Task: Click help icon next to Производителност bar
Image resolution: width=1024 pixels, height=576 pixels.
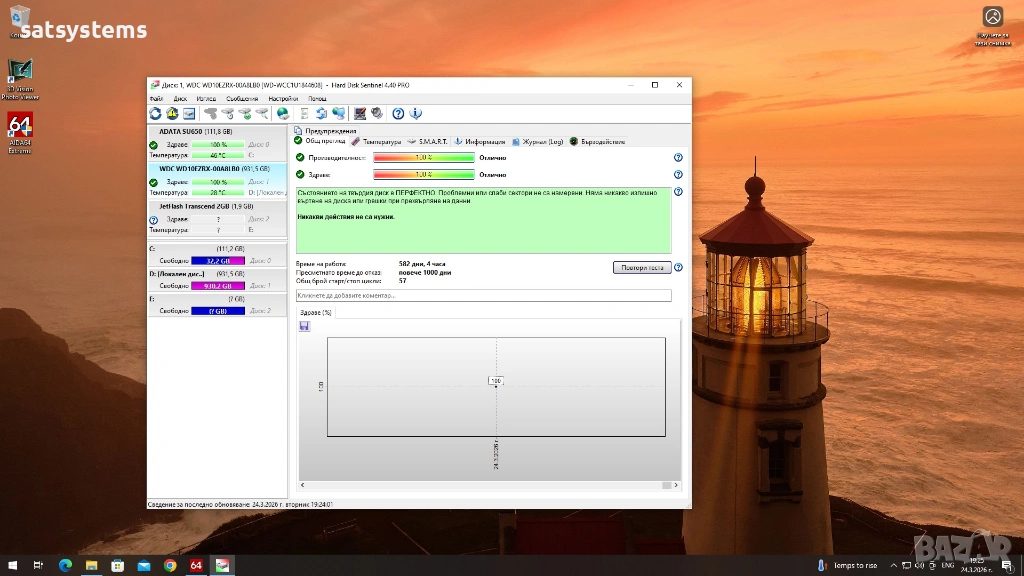Action: tap(678, 158)
